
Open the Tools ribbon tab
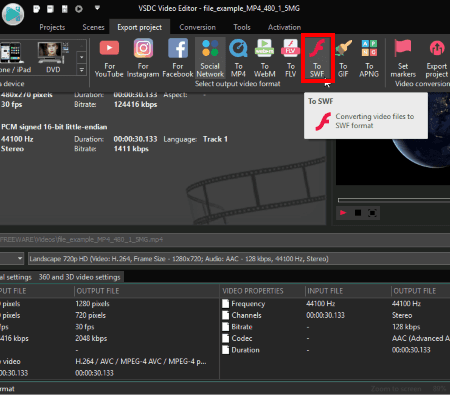[x=242, y=27]
